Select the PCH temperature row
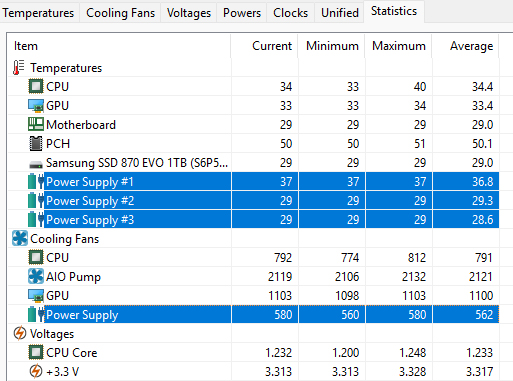Viewport: 513px width, 381px height. point(254,143)
